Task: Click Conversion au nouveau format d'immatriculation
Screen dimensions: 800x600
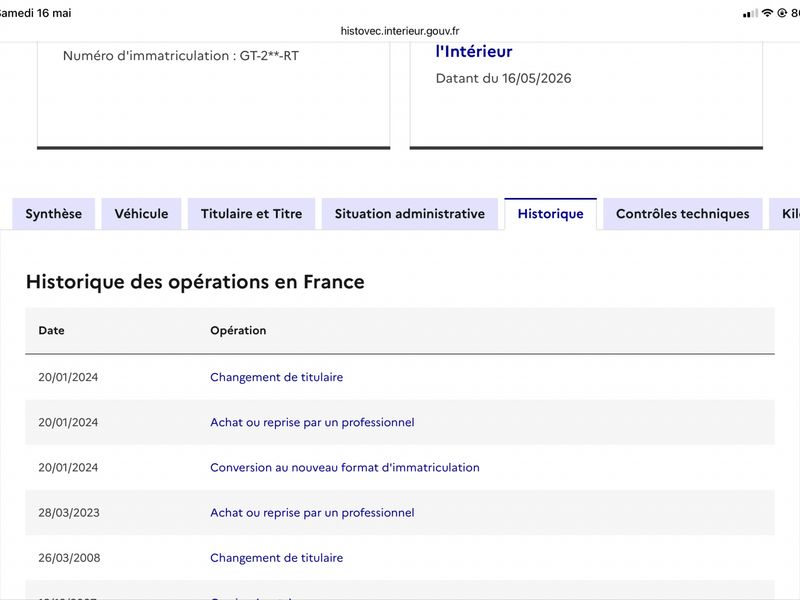Action: tap(345, 467)
